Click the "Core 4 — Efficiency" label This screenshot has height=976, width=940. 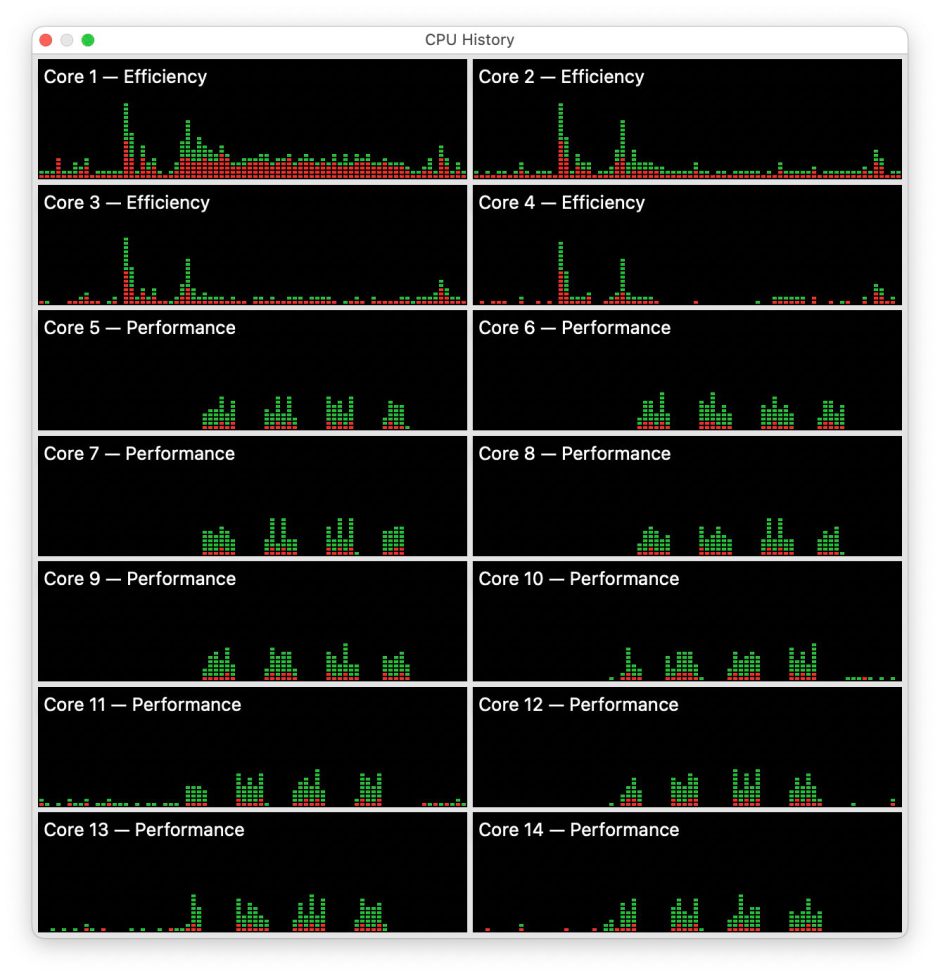coord(562,202)
